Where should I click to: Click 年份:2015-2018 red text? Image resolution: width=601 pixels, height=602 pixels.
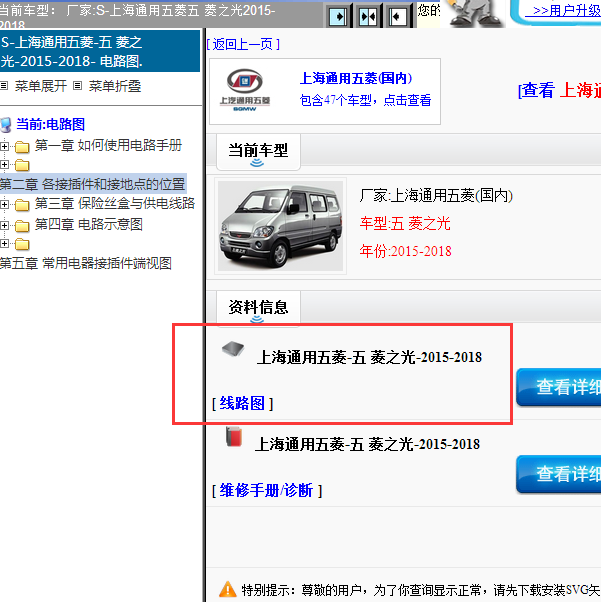click(406, 251)
